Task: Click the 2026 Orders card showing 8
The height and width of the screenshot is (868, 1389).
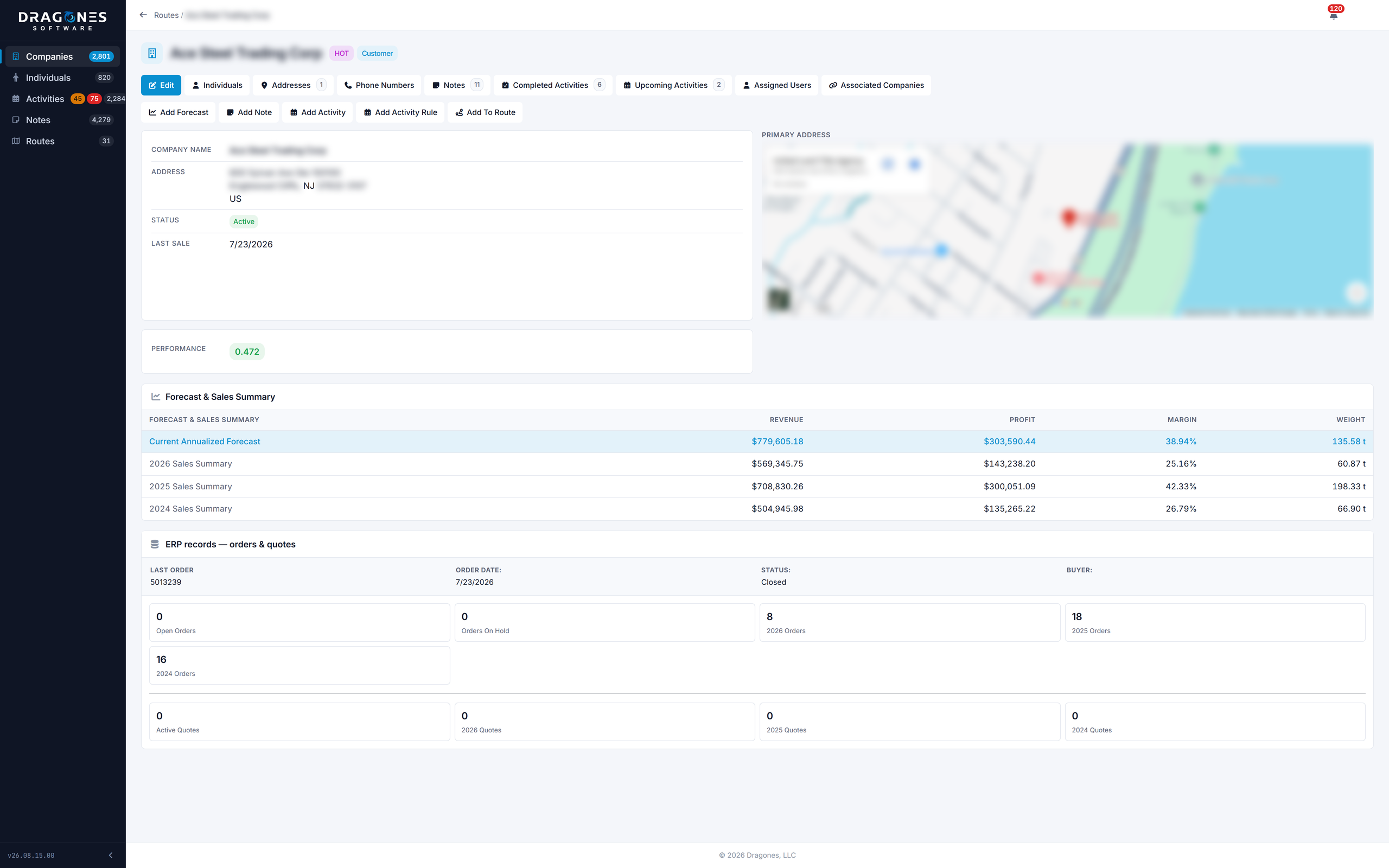Action: (x=910, y=622)
